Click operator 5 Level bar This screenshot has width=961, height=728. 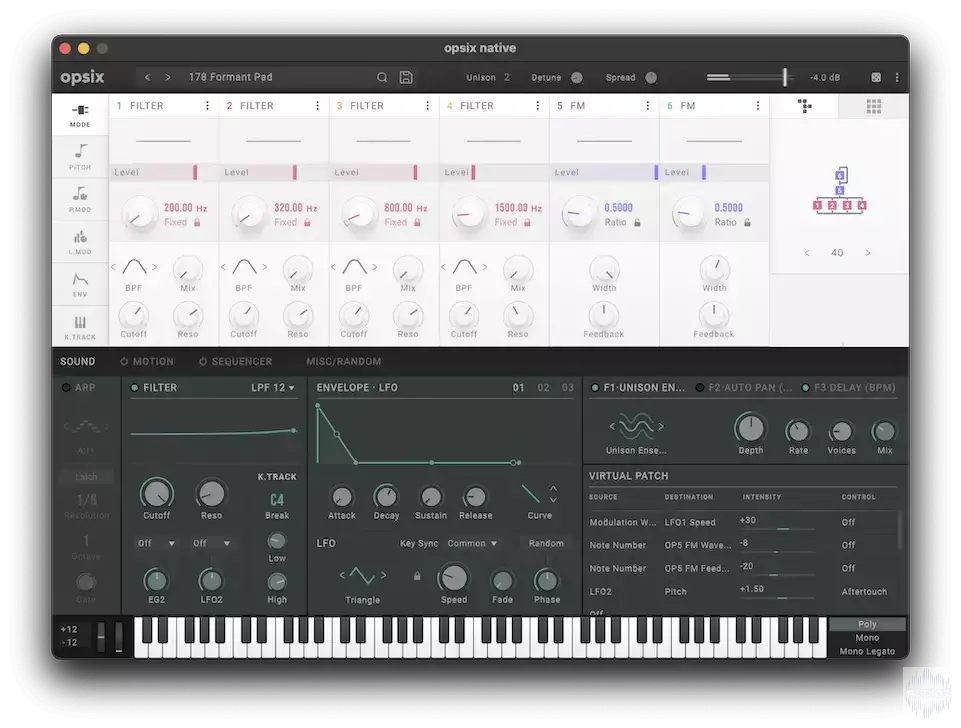tap(604, 172)
